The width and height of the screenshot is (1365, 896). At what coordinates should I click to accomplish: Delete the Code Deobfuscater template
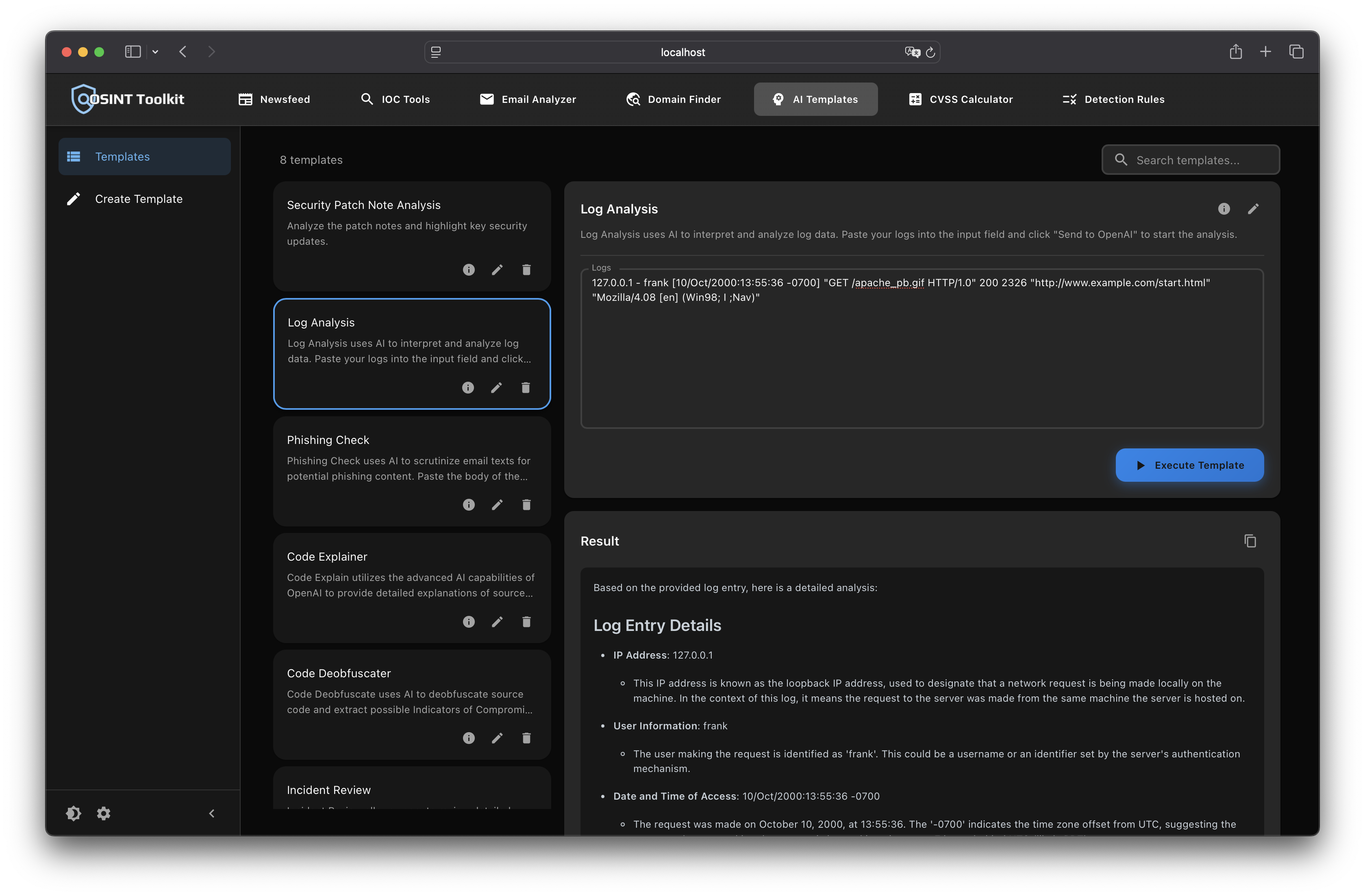526,738
